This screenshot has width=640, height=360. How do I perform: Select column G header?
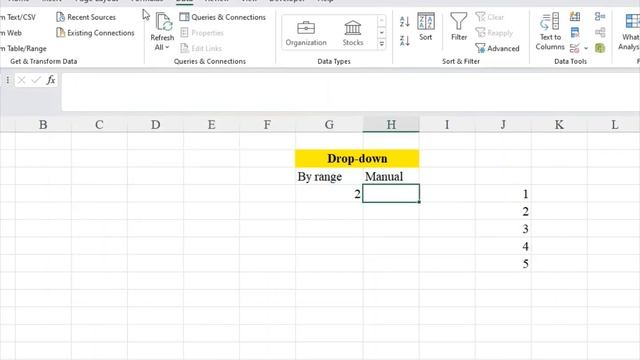[329, 124]
